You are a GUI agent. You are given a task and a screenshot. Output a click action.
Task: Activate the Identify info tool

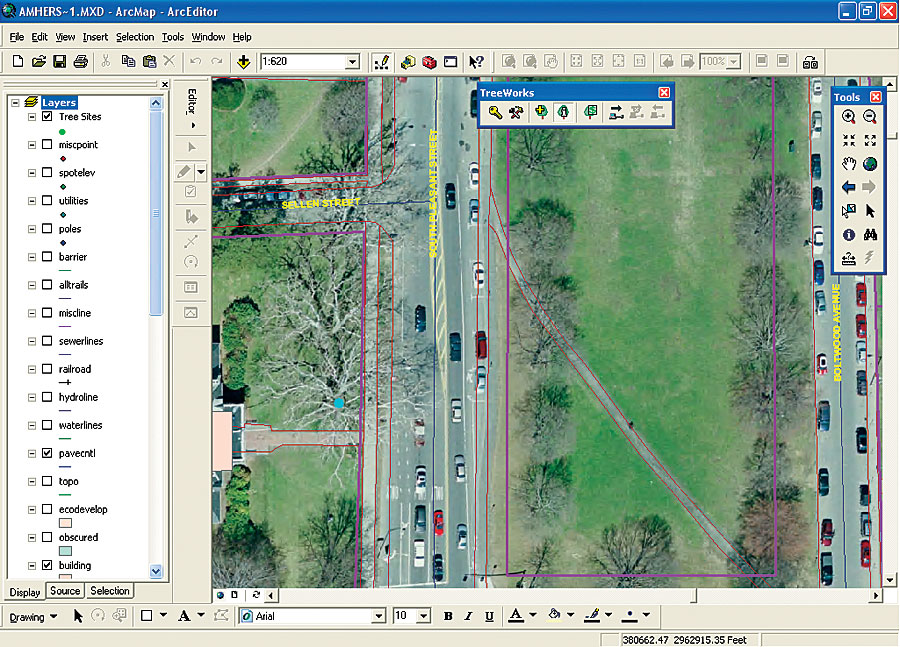coord(848,236)
